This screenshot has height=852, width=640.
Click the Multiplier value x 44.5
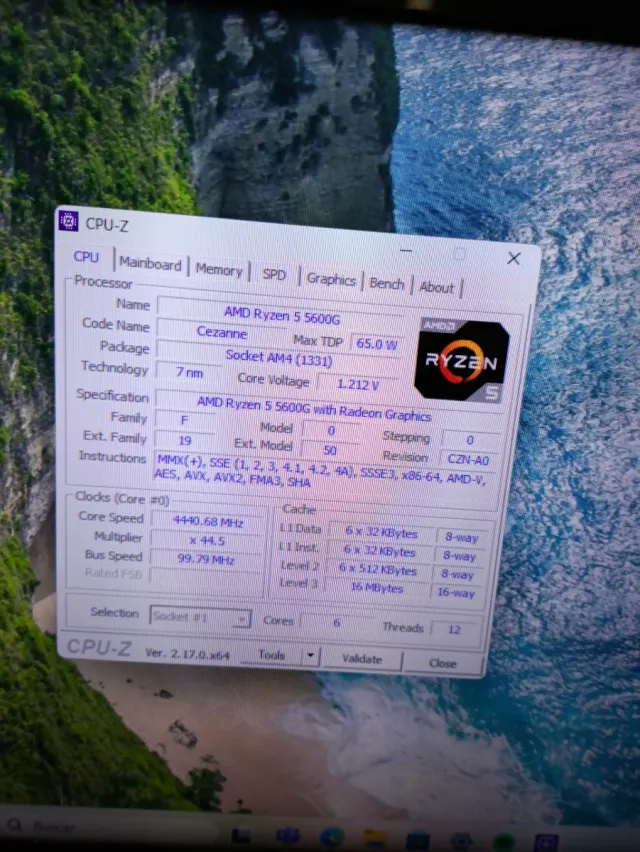point(207,541)
